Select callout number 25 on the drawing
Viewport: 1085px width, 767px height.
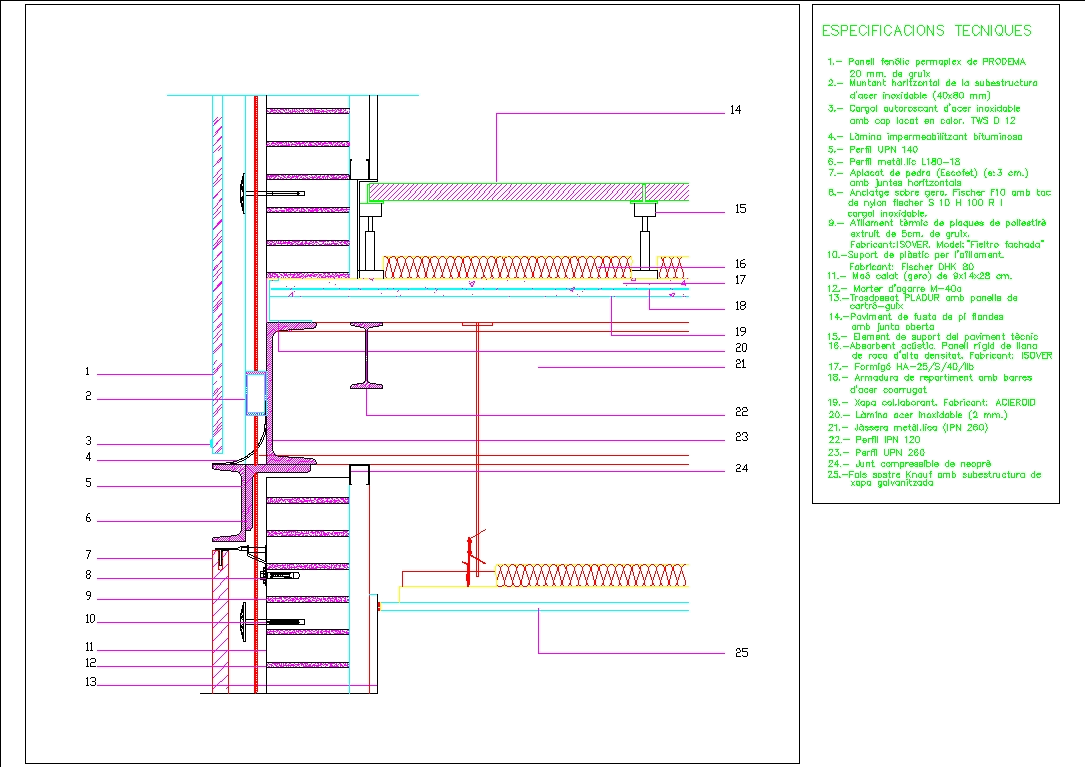742,652
